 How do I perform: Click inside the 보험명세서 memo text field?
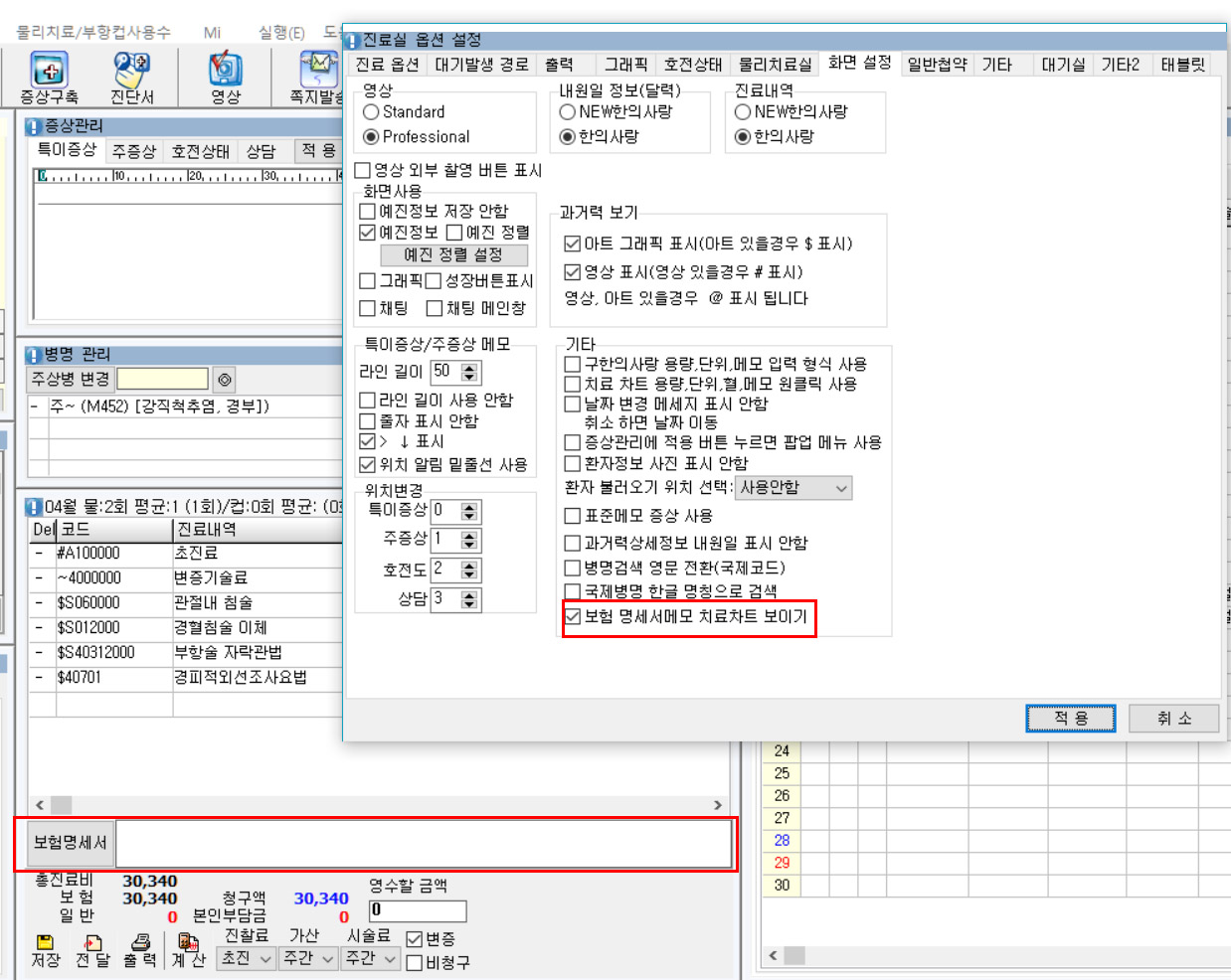424,843
